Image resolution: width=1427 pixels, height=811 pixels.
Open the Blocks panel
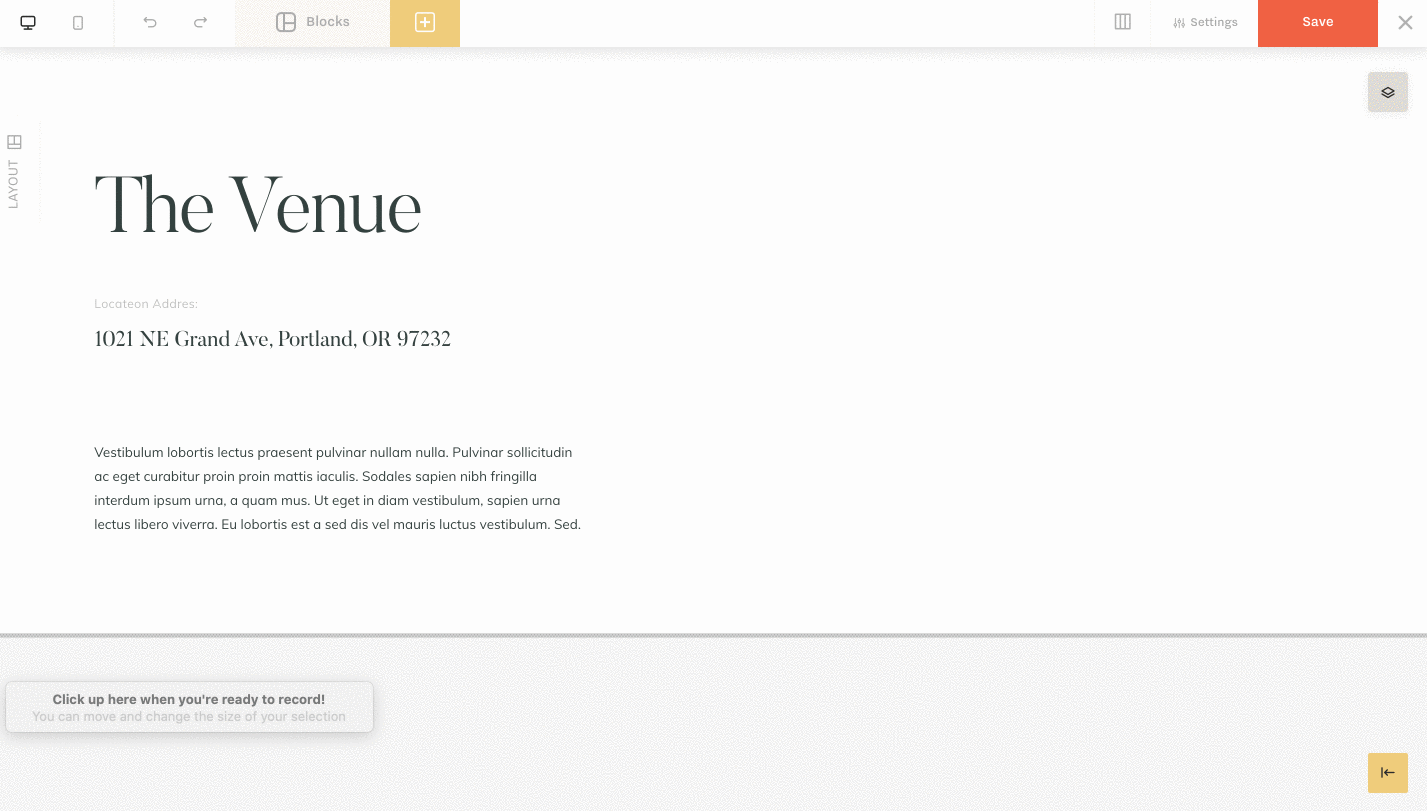coord(312,22)
